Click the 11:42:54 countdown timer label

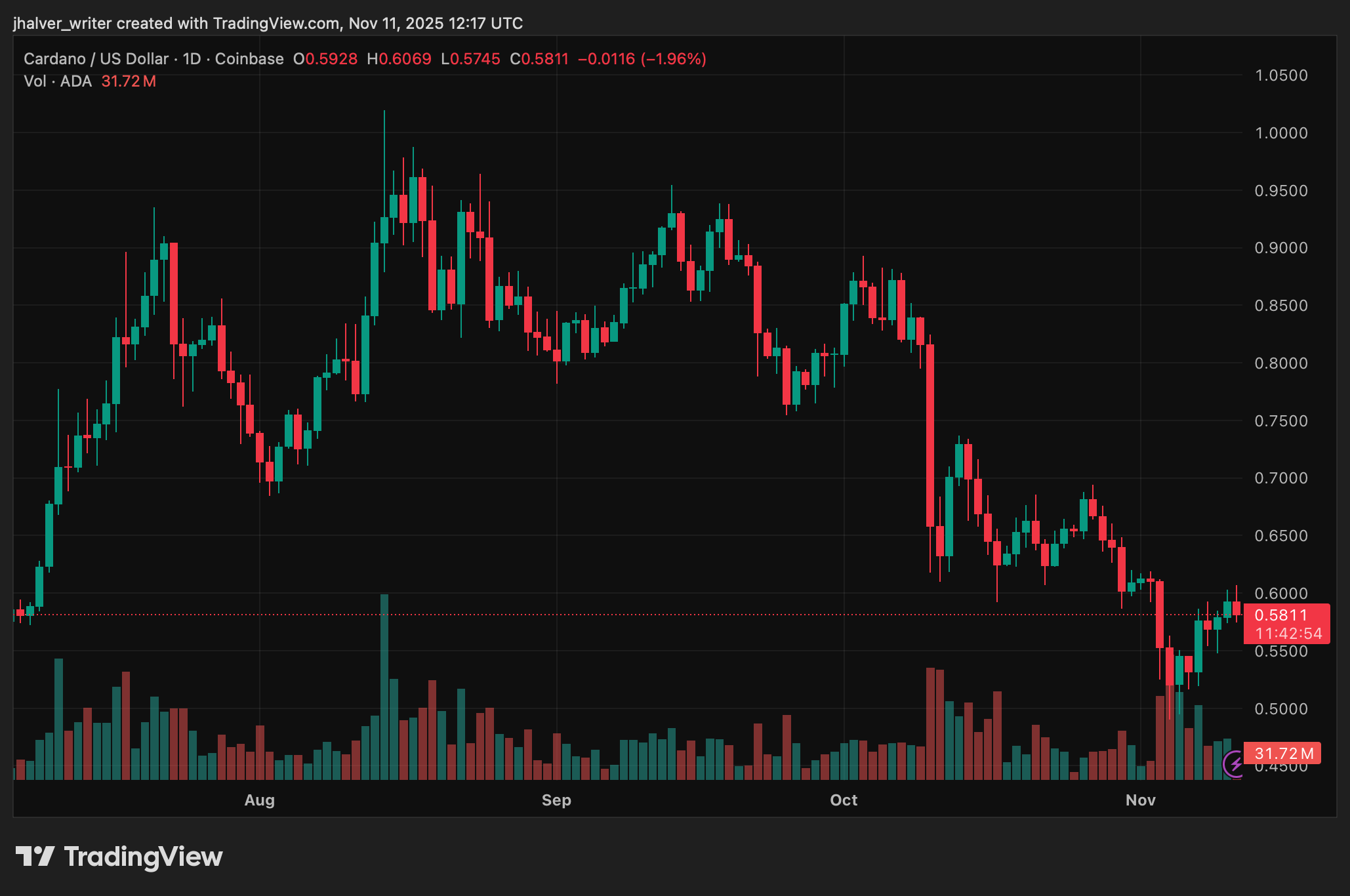click(1288, 634)
